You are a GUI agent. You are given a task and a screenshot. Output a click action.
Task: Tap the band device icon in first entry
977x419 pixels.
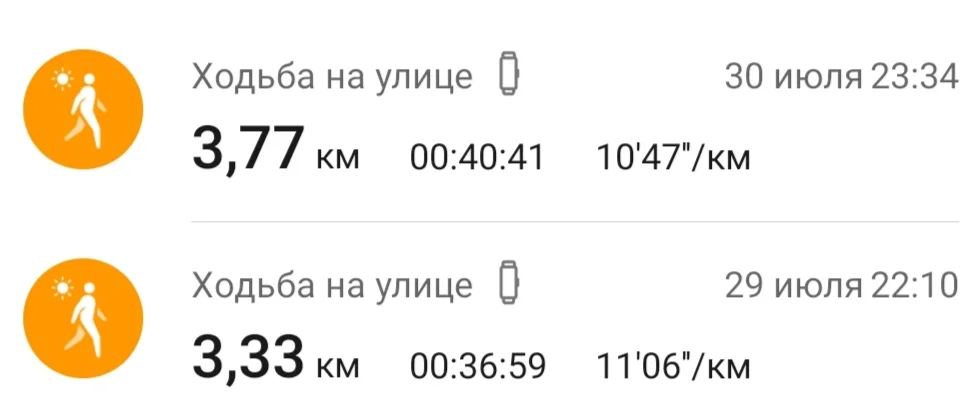tap(511, 77)
